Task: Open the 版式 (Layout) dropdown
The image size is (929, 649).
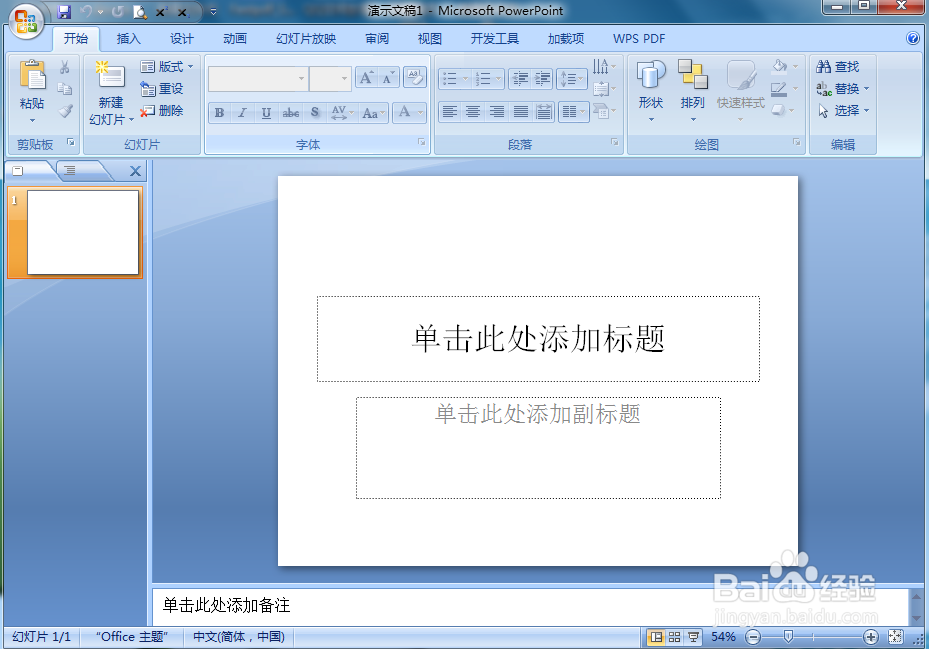Action: coord(168,66)
